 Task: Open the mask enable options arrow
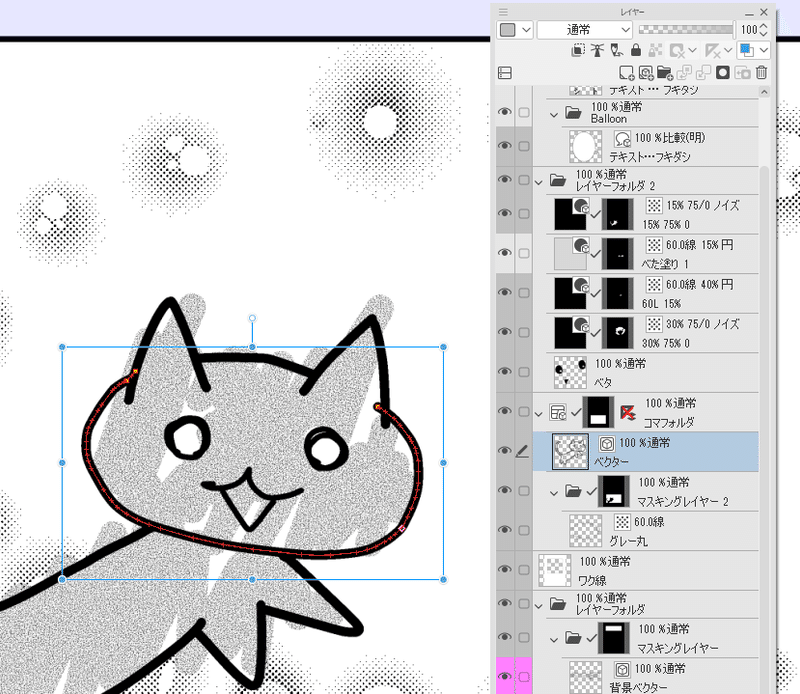coord(692,50)
